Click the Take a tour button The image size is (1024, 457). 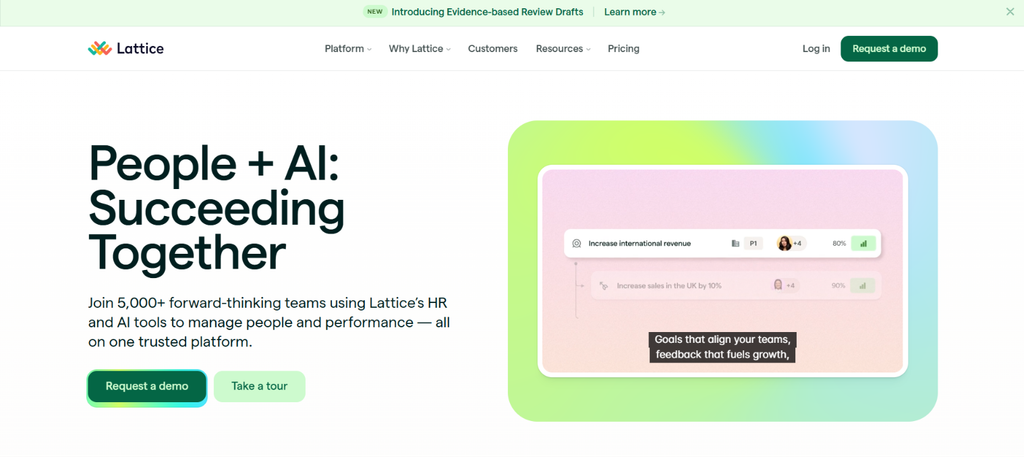click(259, 386)
